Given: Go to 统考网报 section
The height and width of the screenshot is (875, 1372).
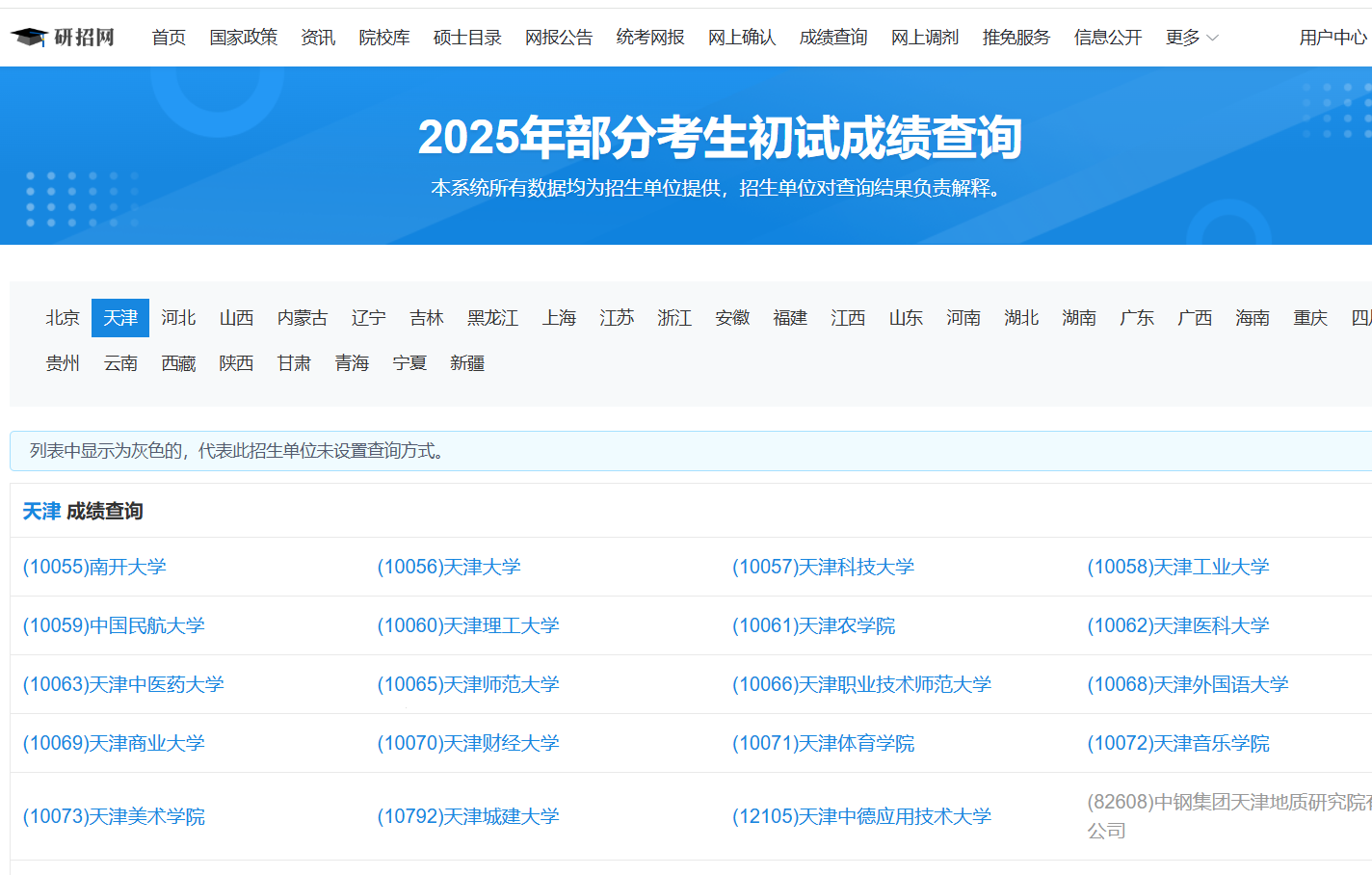Looking at the screenshot, I should 650,38.
